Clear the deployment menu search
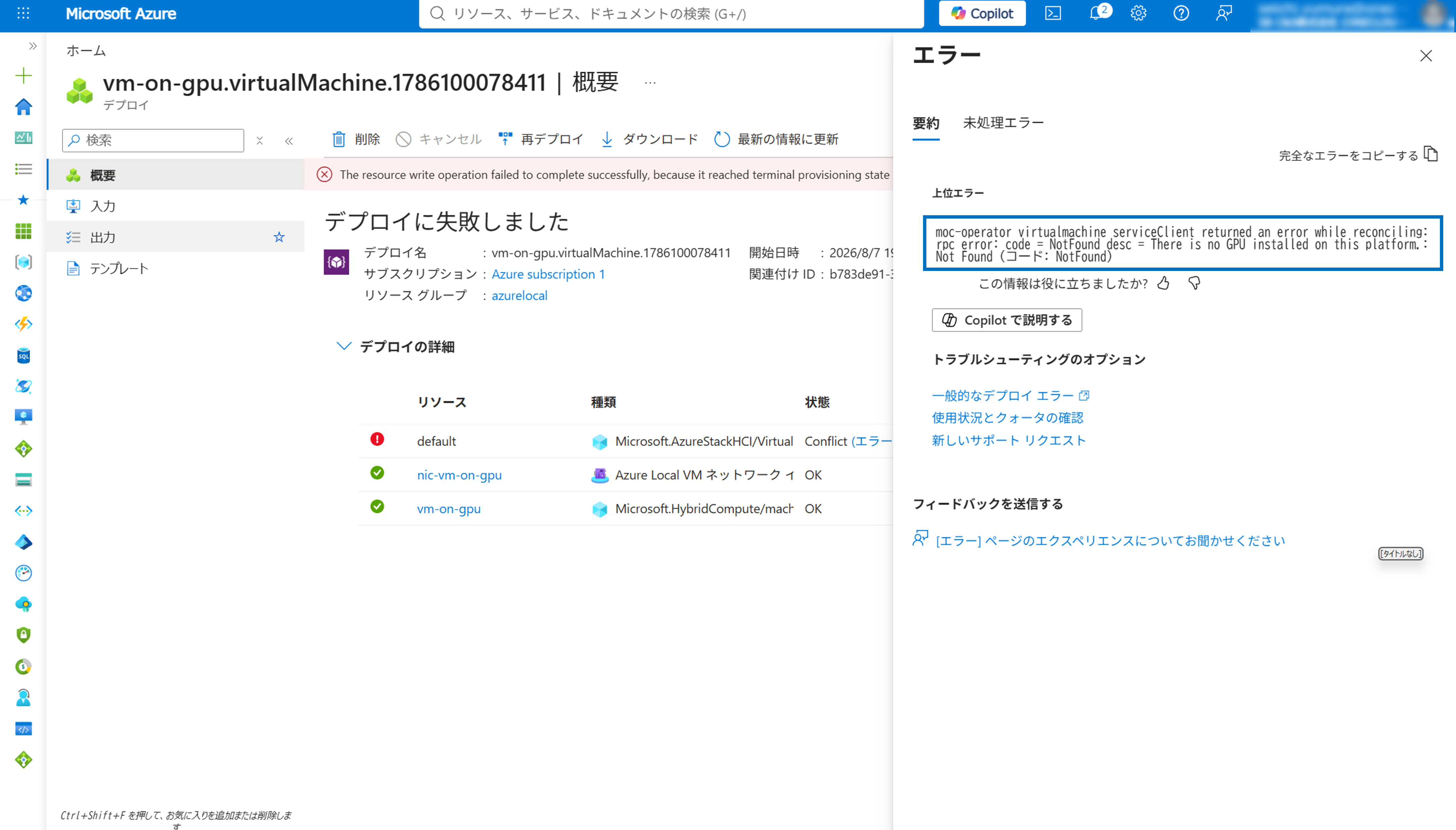 click(x=259, y=140)
